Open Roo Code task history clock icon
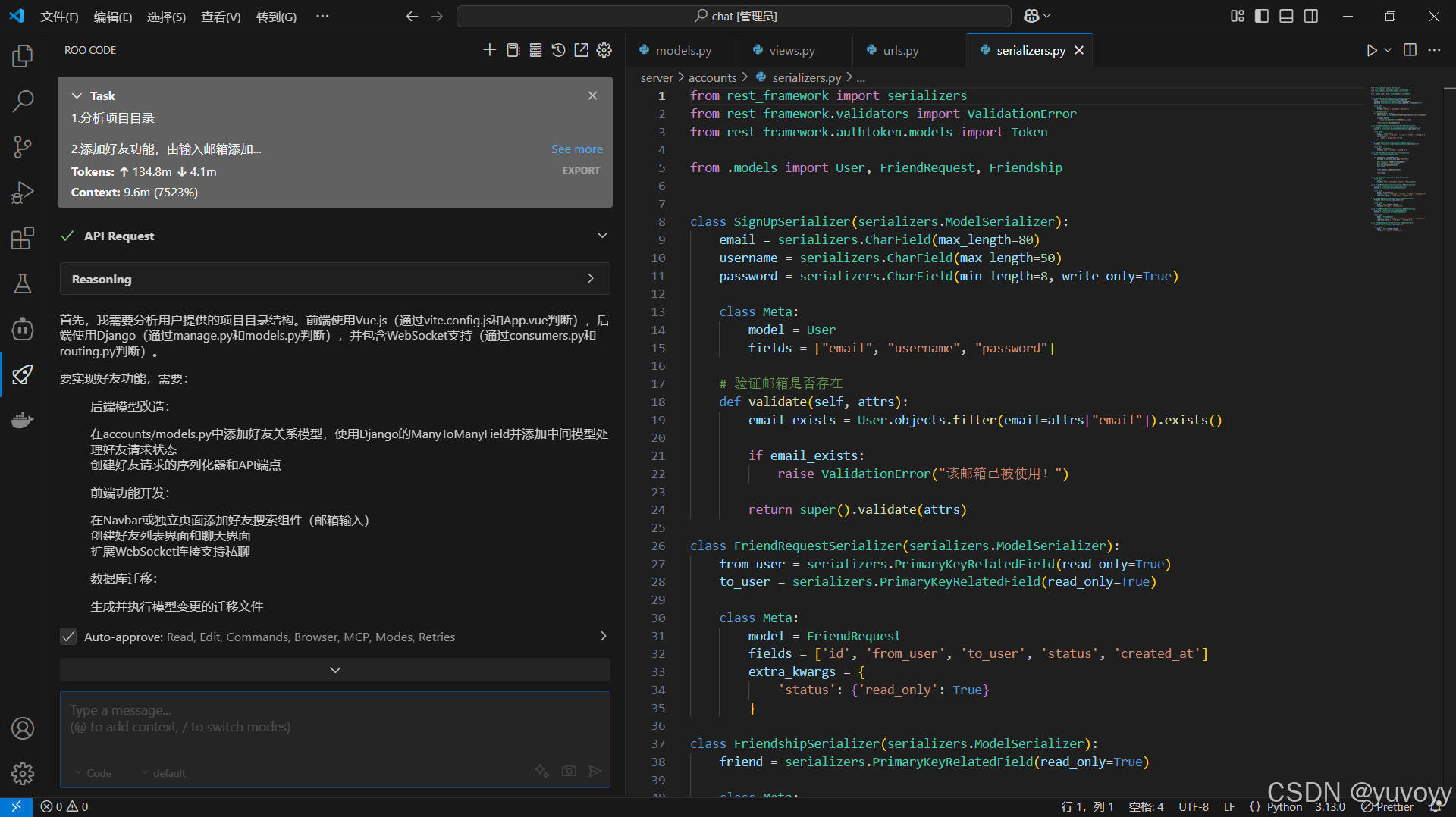The image size is (1456, 817). click(558, 50)
